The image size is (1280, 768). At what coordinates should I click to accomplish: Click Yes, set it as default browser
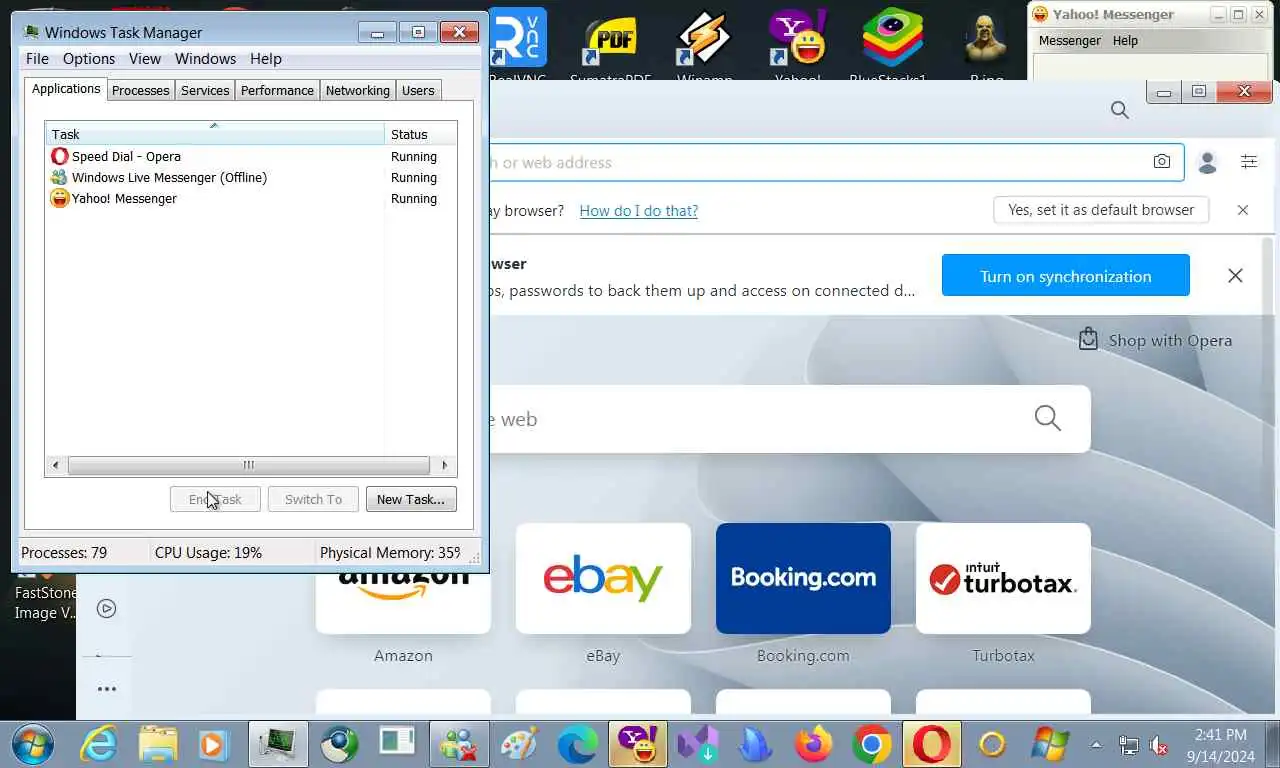point(1101,210)
